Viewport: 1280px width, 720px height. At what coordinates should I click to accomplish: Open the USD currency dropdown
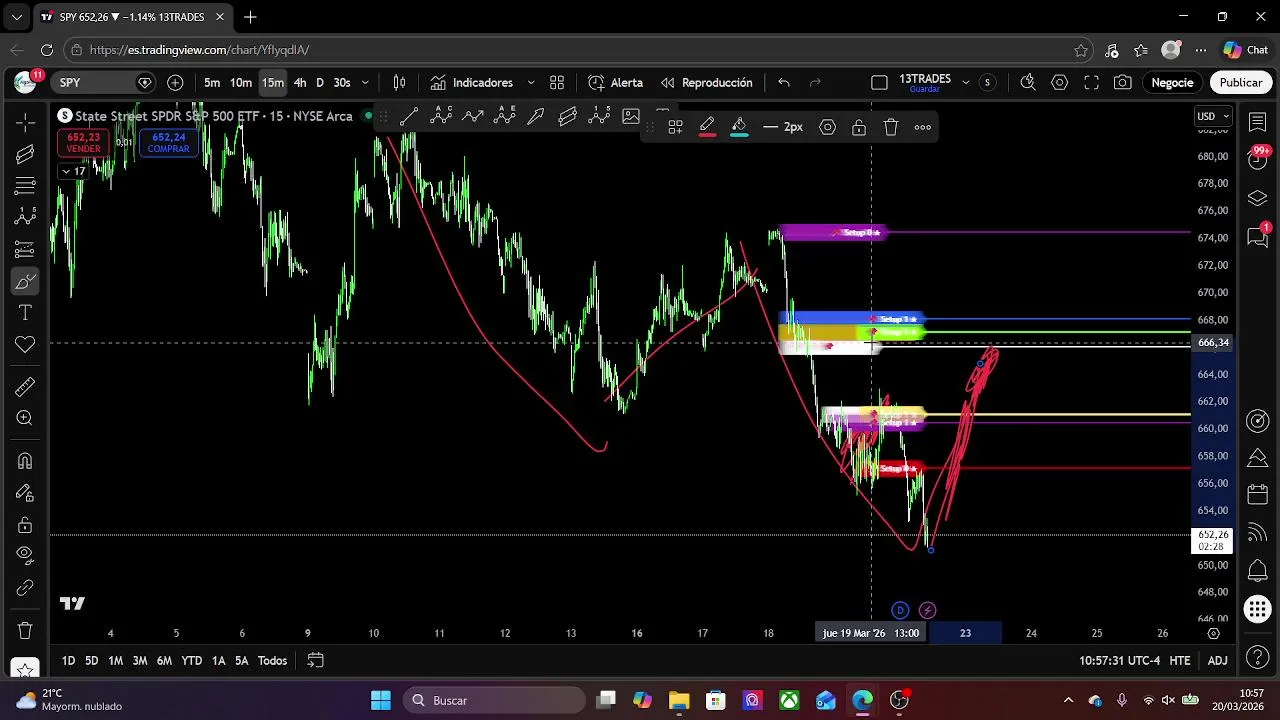[x=1213, y=116]
